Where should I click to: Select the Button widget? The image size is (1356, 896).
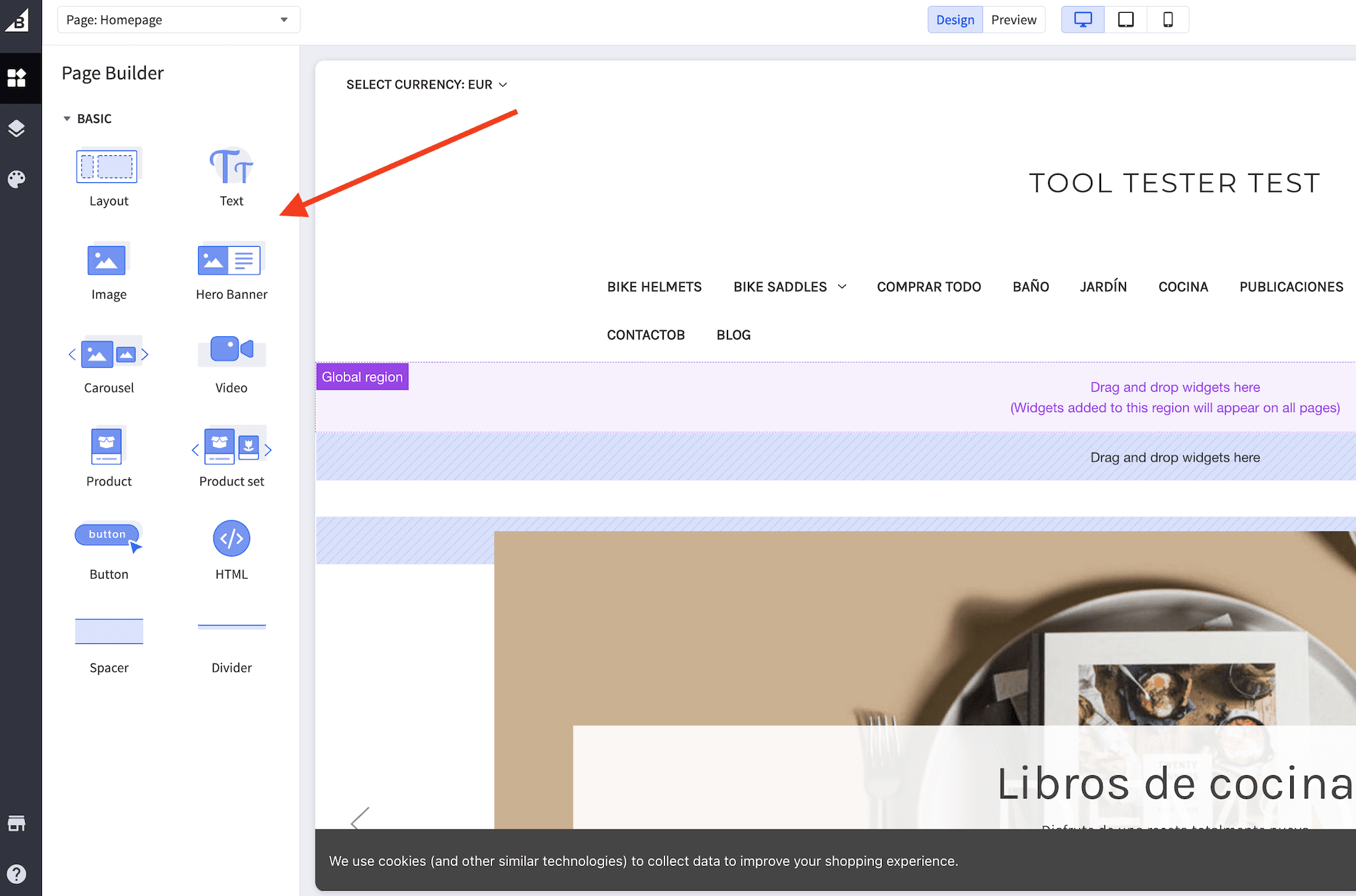(x=108, y=551)
